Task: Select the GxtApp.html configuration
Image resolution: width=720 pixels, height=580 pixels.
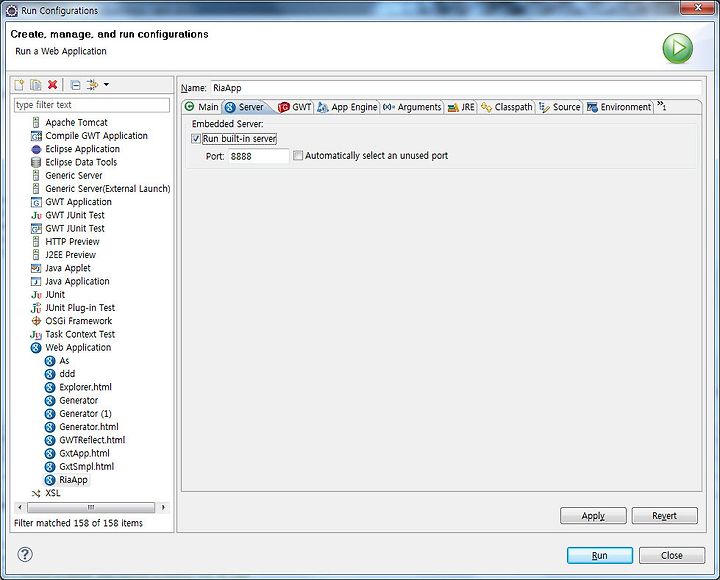Action: point(84,454)
